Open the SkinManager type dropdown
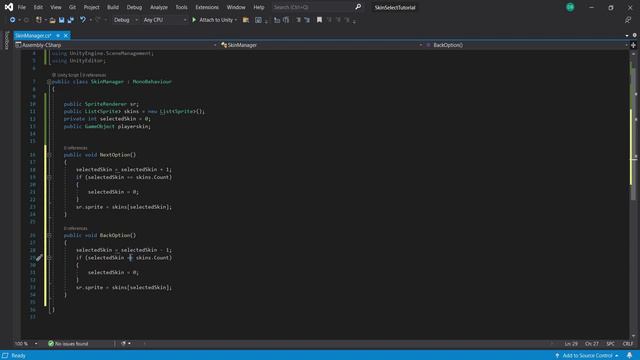The height and width of the screenshot is (360, 640). tap(321, 45)
